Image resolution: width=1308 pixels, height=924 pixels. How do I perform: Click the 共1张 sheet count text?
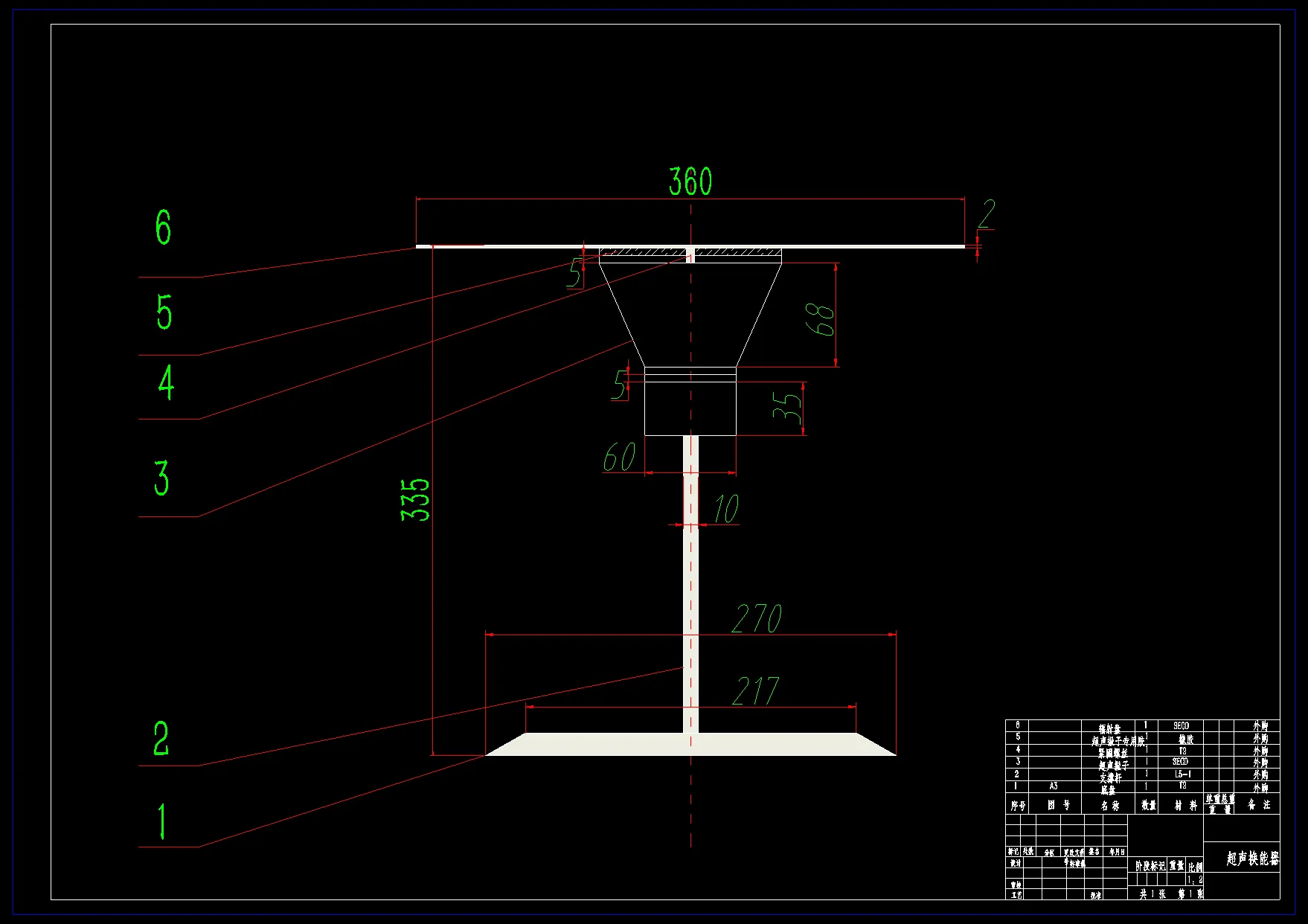(1152, 894)
